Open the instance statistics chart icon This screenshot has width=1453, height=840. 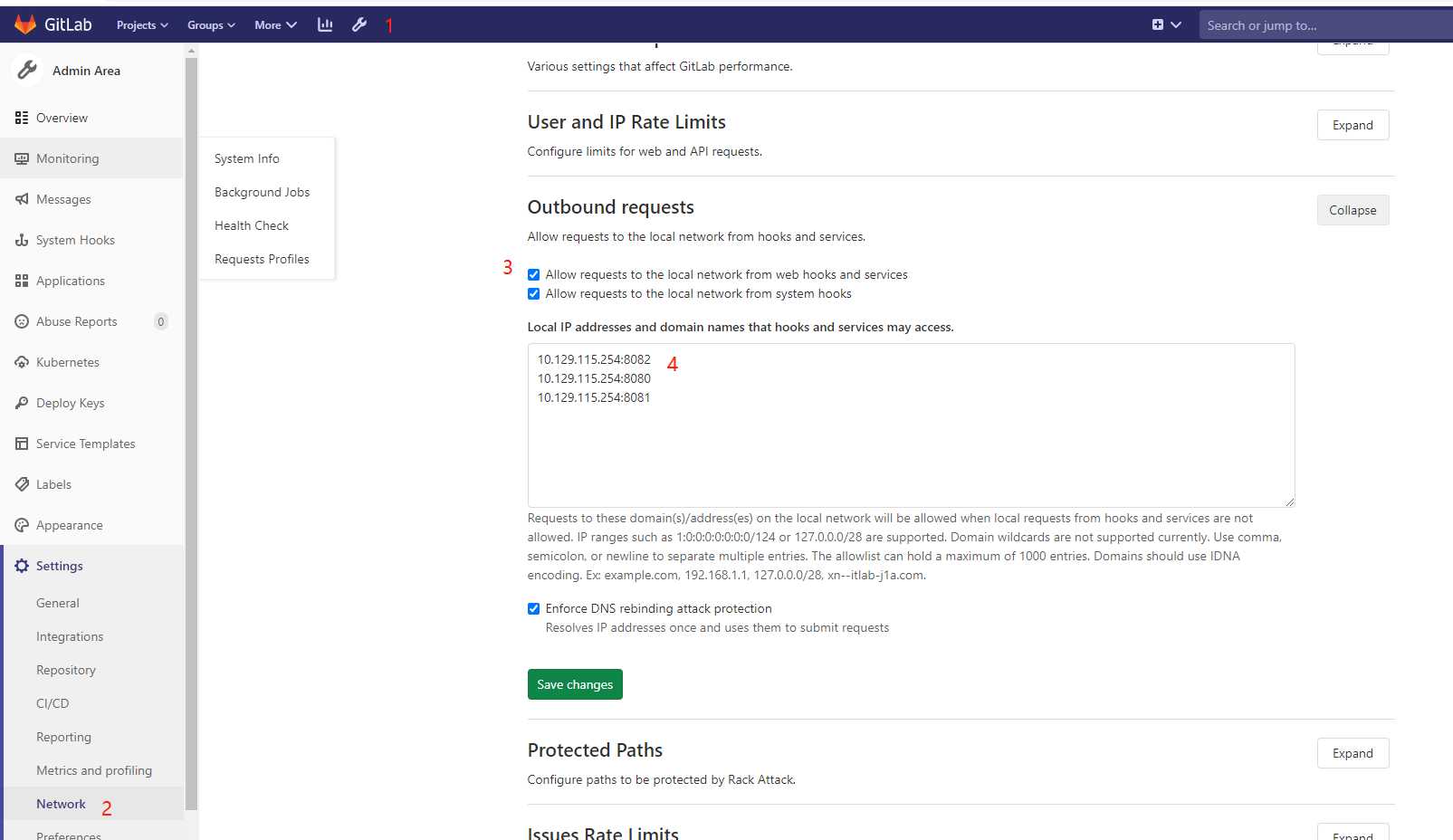tap(325, 24)
